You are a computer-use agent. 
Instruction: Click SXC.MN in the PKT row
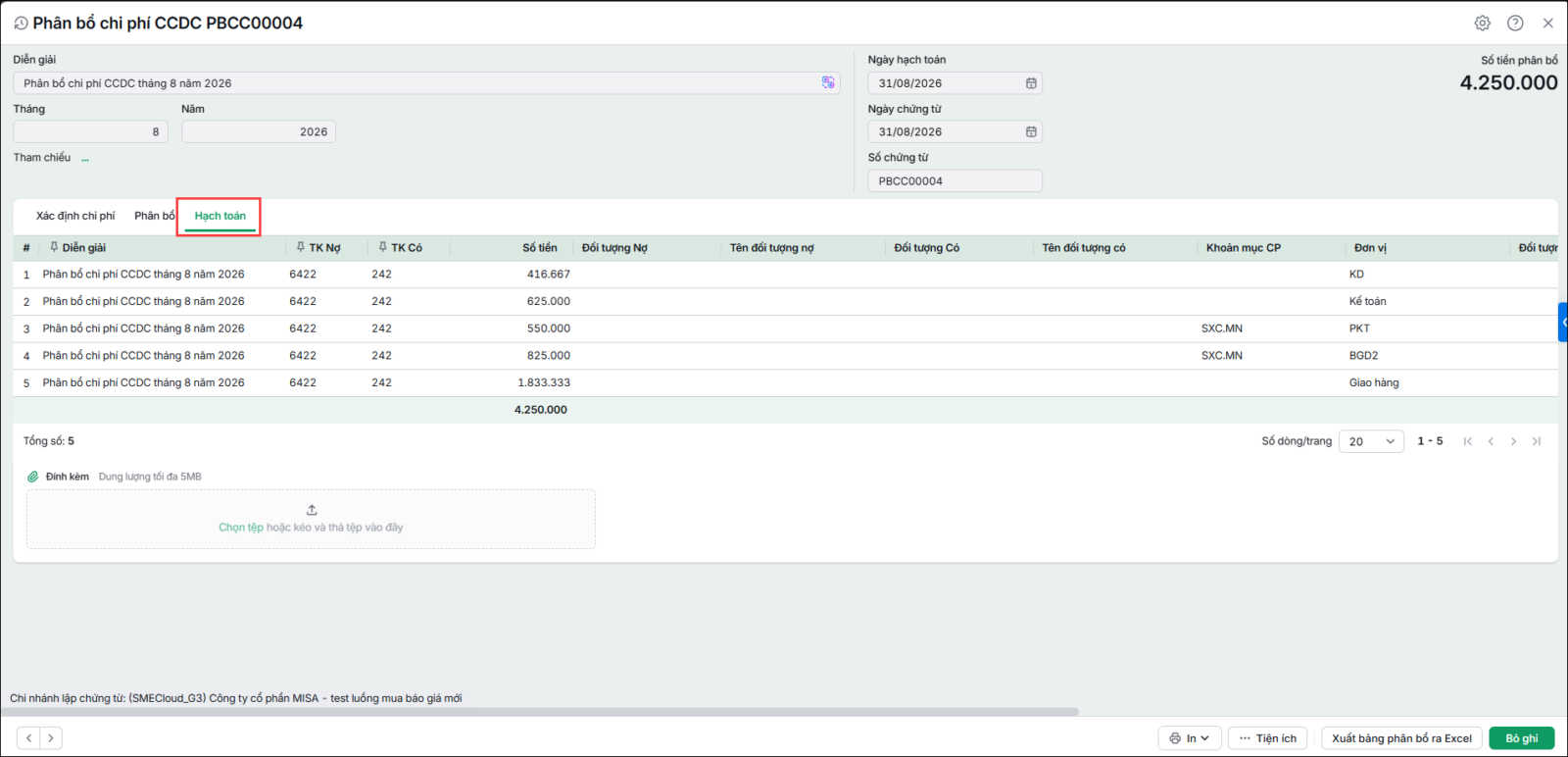coord(1222,328)
